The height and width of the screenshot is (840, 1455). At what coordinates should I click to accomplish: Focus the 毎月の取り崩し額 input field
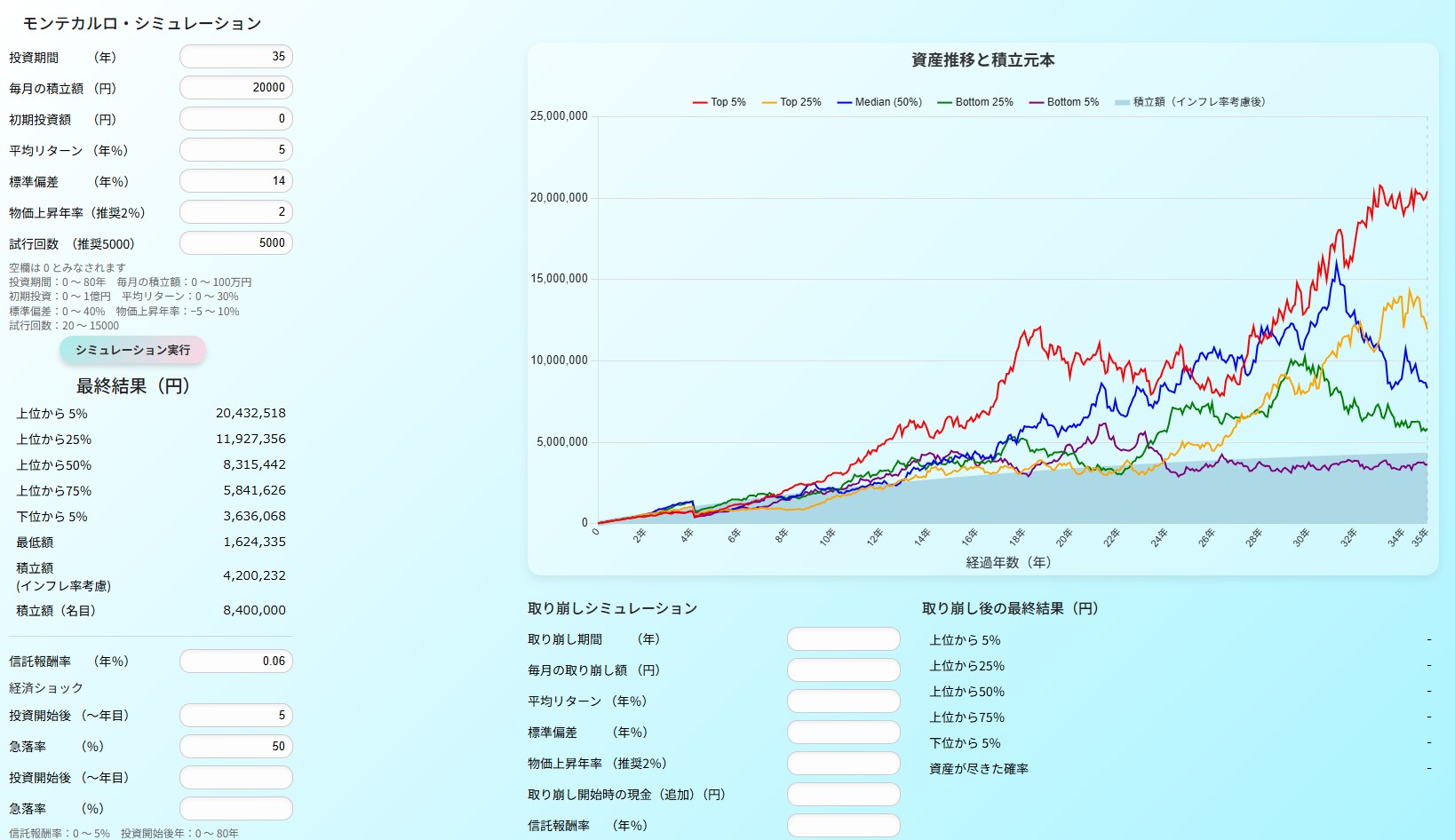tap(843, 670)
